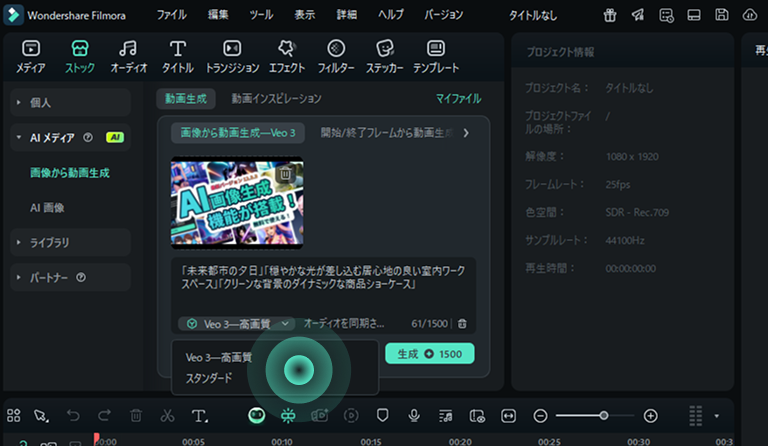
Task: Select AI 画像 in the sidebar
Action: point(47,208)
